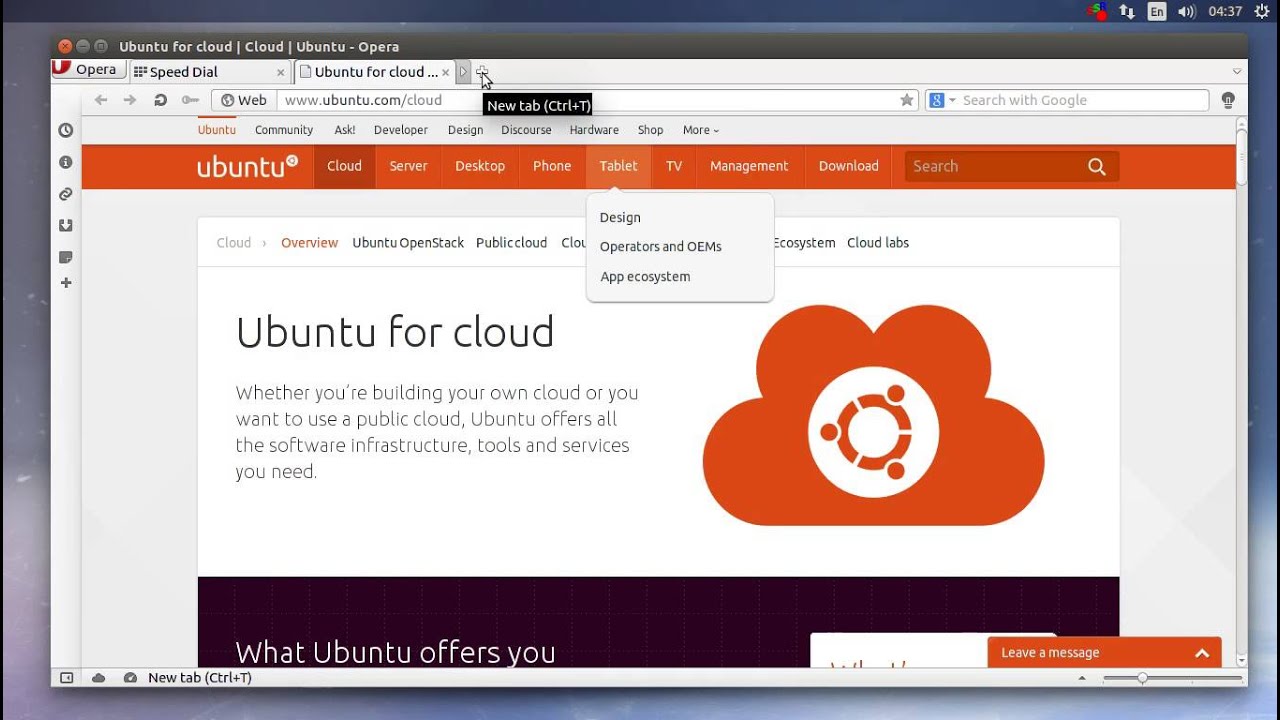Screen dimensions: 1280x720
Task: Open the Opera main menu button
Action: coord(89,70)
